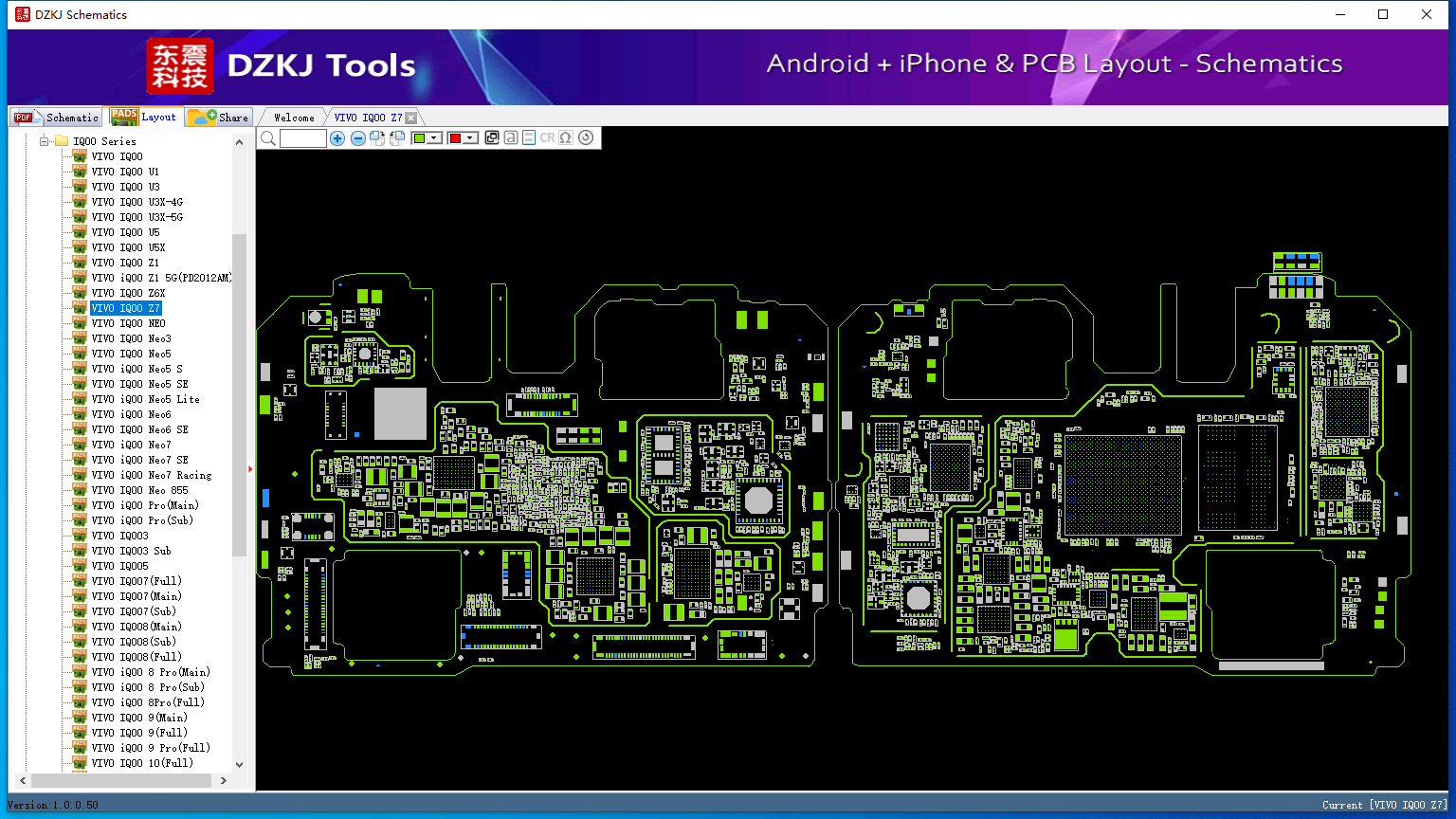
Task: Toggle the omega symbol toolbar button
Action: pyautogui.click(x=566, y=138)
